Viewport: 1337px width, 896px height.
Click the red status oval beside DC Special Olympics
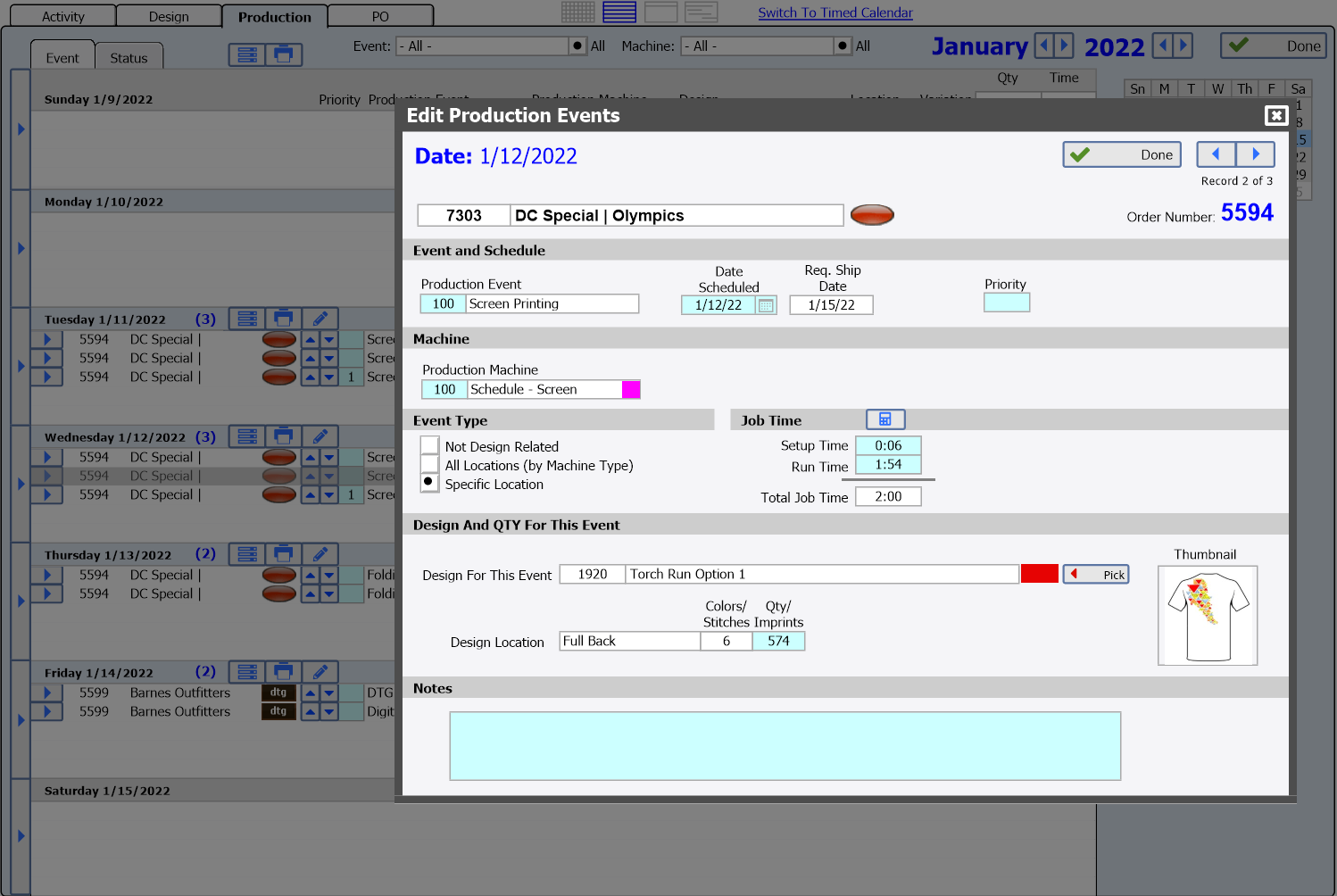pyautogui.click(x=872, y=214)
